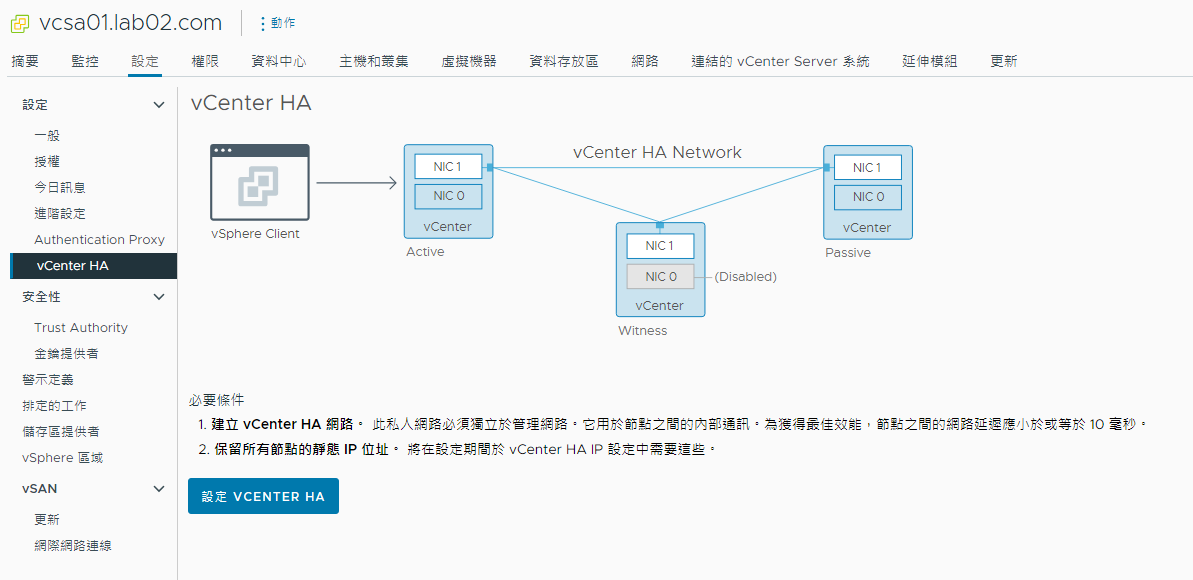Viewport: 1193px width, 580px height.
Task: Collapse the 設定 sidebar section chevron
Action: click(x=159, y=105)
